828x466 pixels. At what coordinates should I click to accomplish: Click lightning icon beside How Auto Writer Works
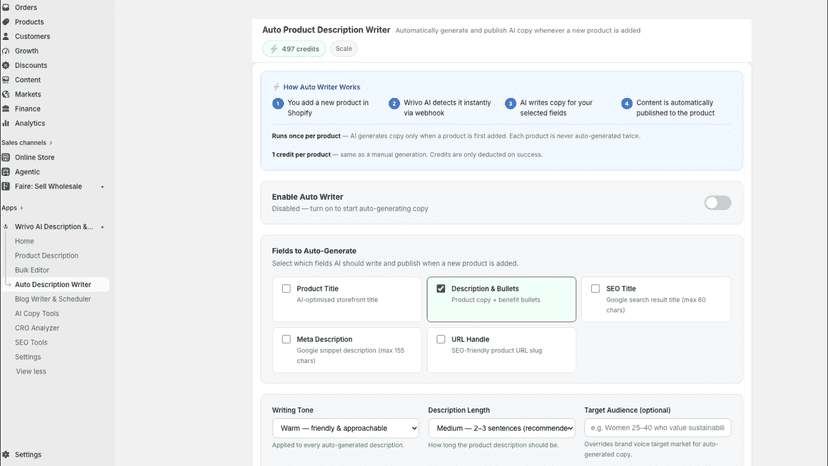click(x=276, y=87)
